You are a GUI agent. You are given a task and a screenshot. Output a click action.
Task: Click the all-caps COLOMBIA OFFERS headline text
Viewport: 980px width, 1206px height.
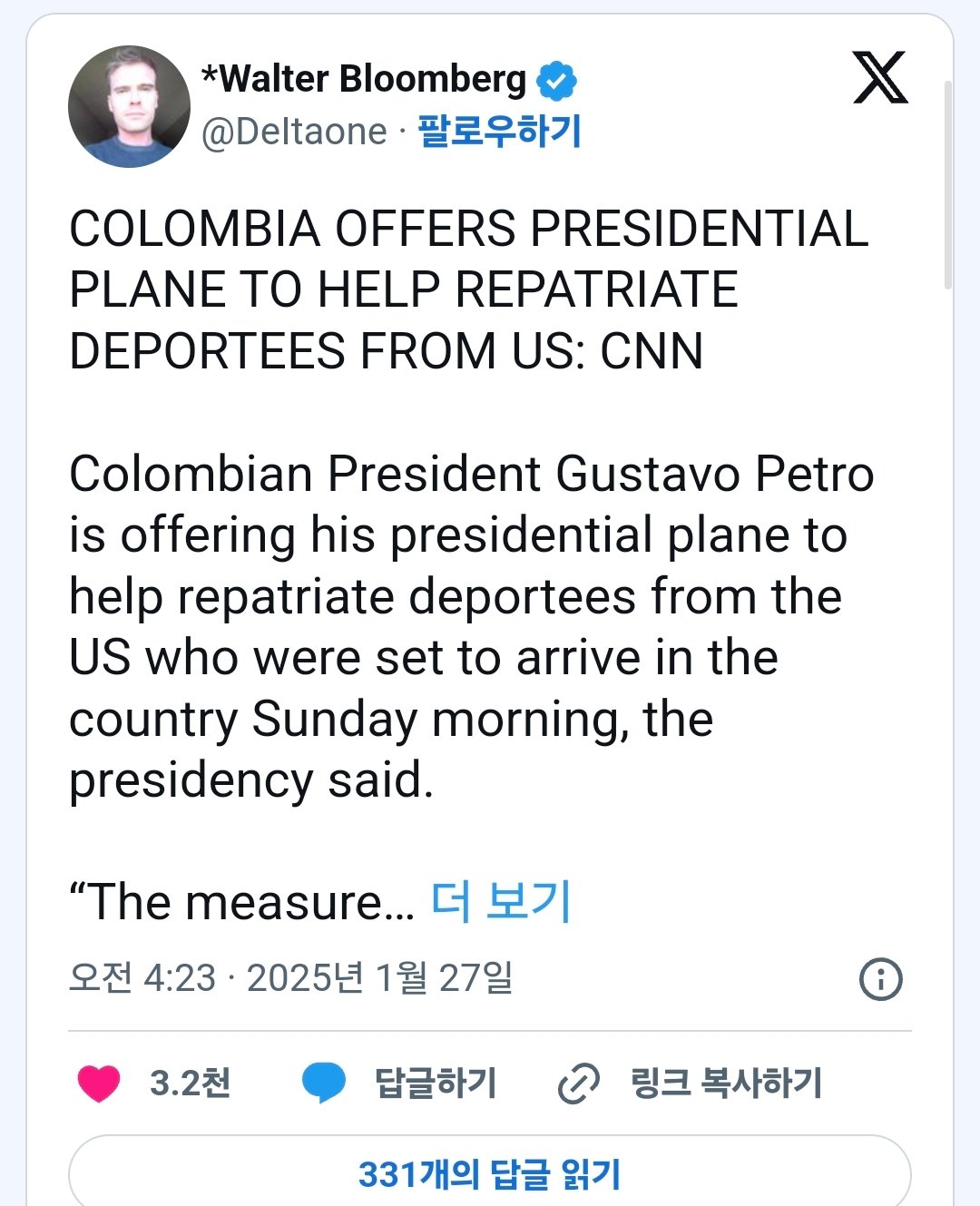click(469, 289)
